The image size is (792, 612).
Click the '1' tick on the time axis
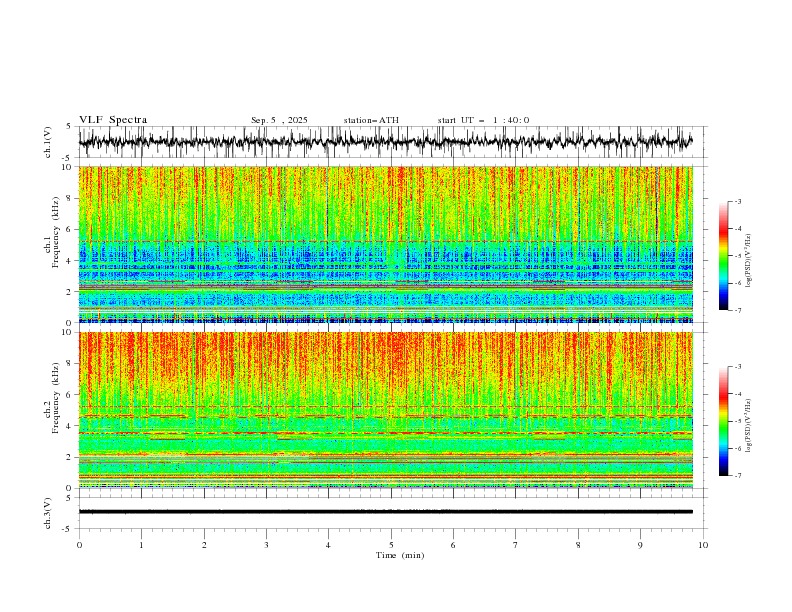(141, 545)
